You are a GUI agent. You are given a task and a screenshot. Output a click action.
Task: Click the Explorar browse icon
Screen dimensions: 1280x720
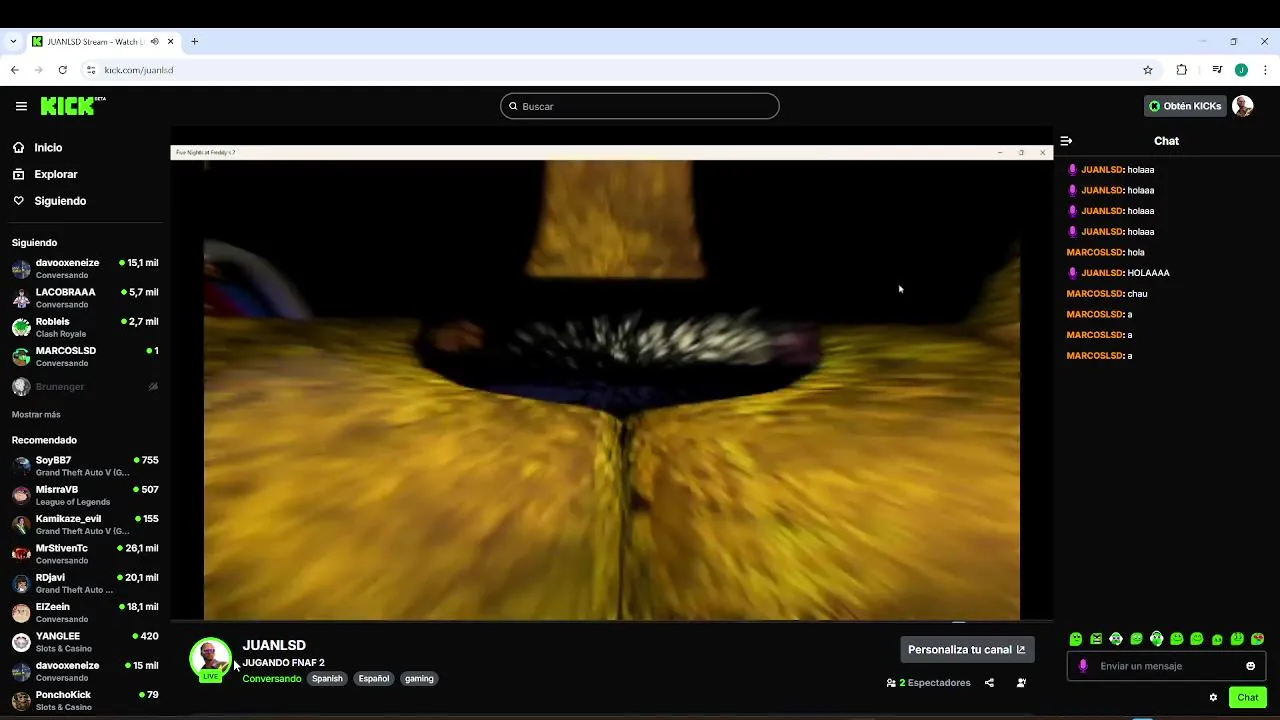[19, 174]
